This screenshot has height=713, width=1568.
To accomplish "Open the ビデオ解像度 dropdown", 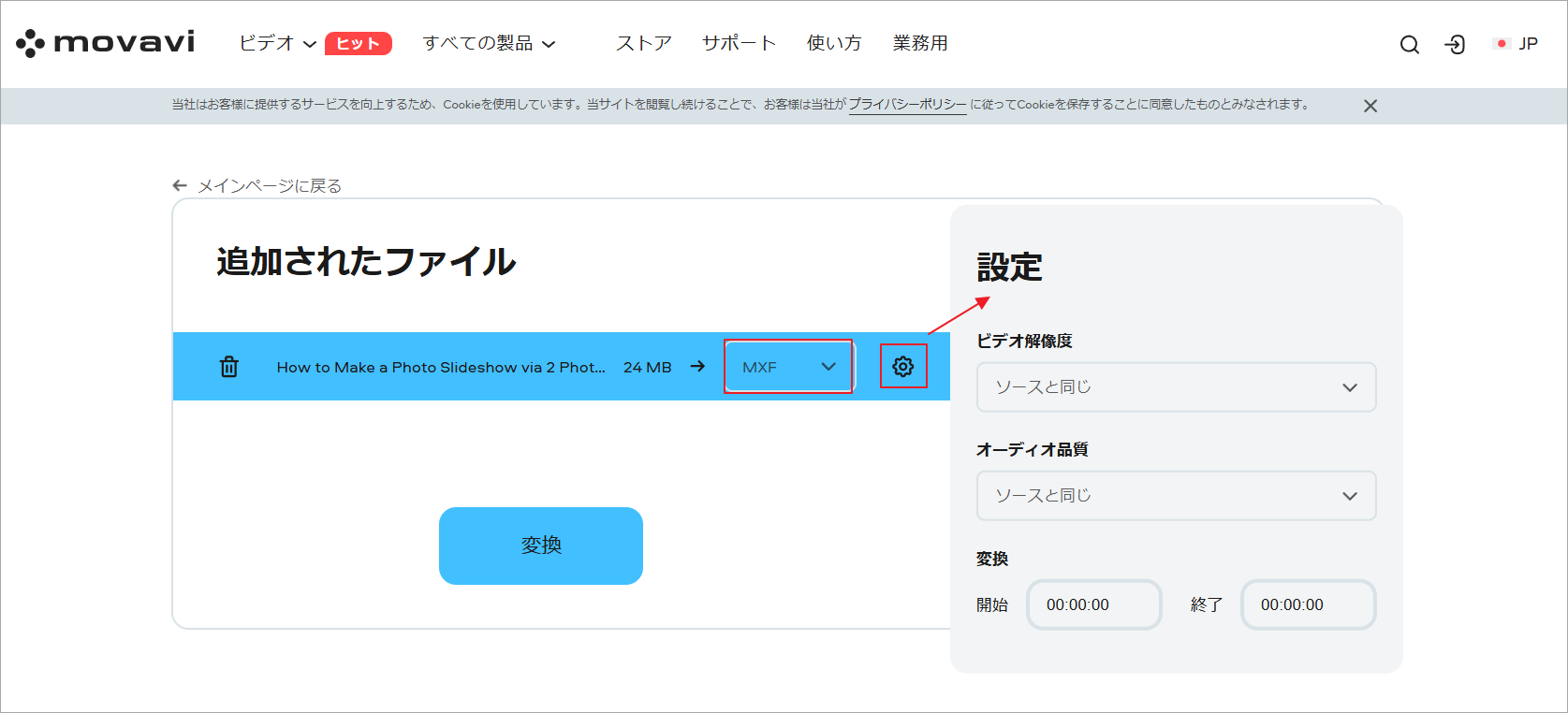I will point(1176,386).
